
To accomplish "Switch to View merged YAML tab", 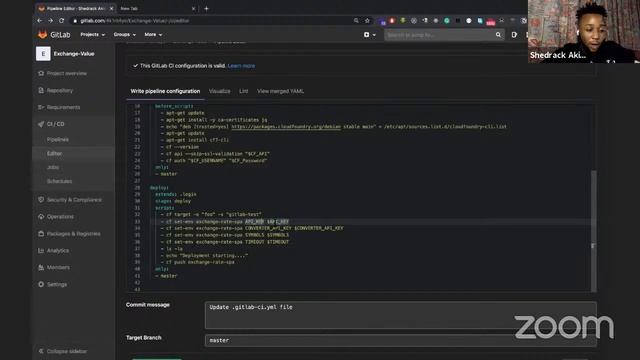I will (280, 91).
